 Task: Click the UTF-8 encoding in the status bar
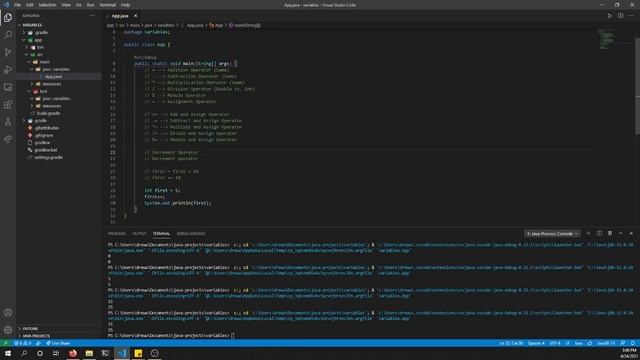555,343
